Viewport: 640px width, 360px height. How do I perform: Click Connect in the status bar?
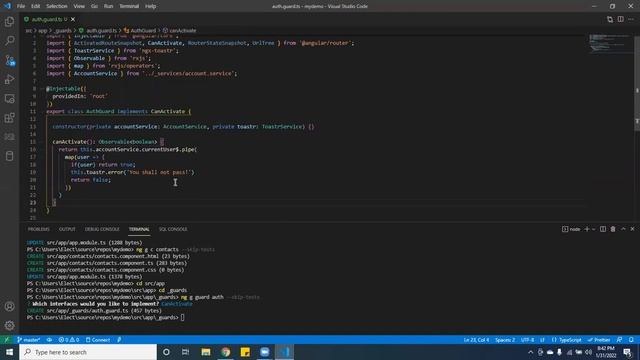98,340
